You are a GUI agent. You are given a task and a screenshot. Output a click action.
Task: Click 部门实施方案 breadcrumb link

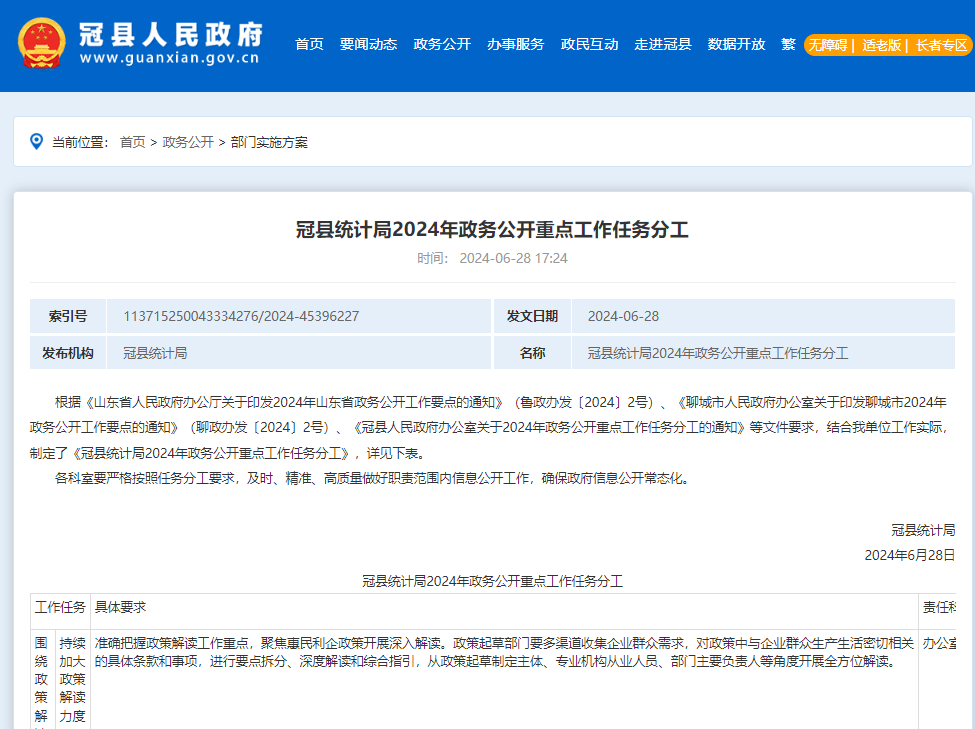269,142
